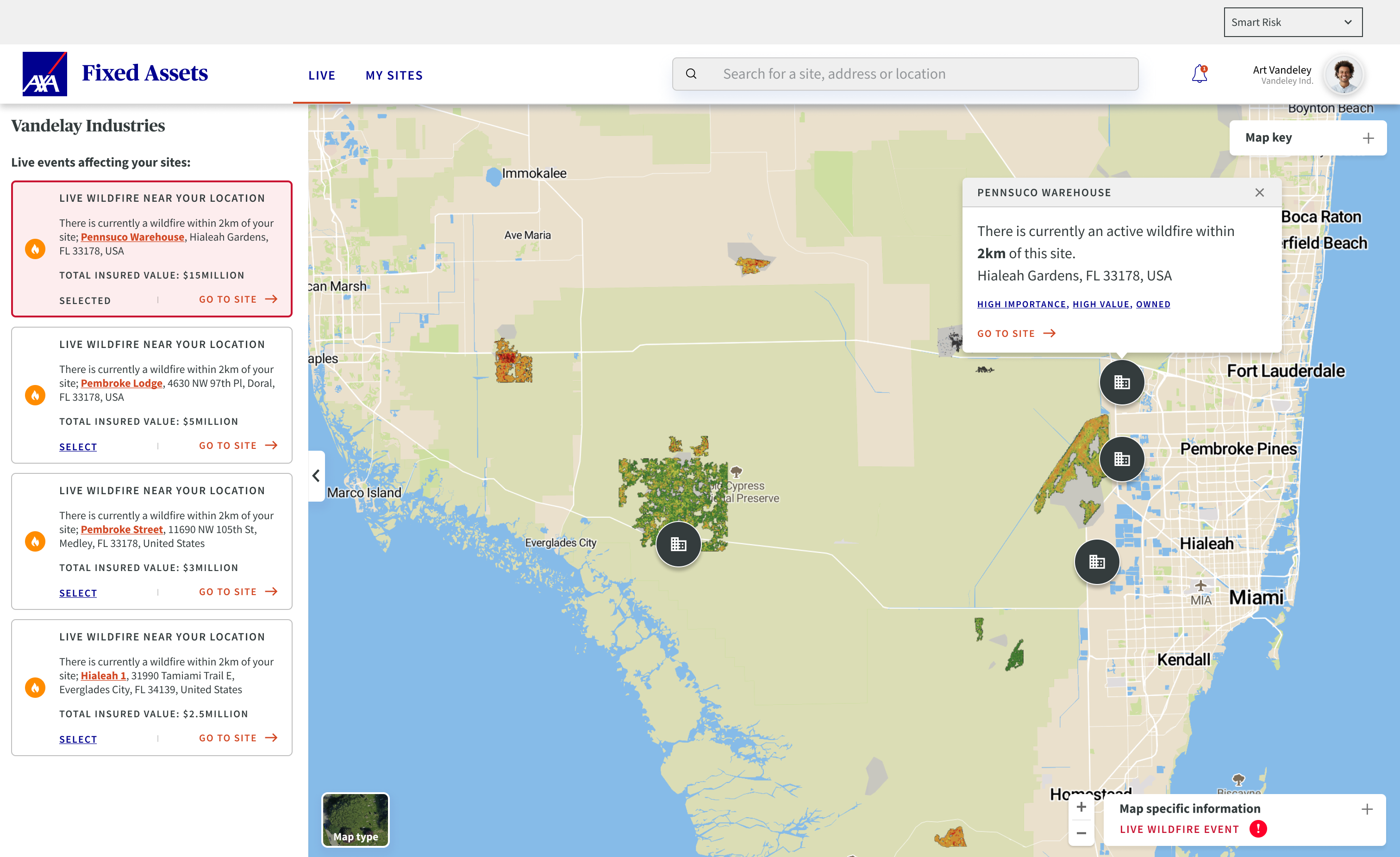Image resolution: width=1400 pixels, height=857 pixels.
Task: Open Hialeah 1 site link
Action: point(103,676)
